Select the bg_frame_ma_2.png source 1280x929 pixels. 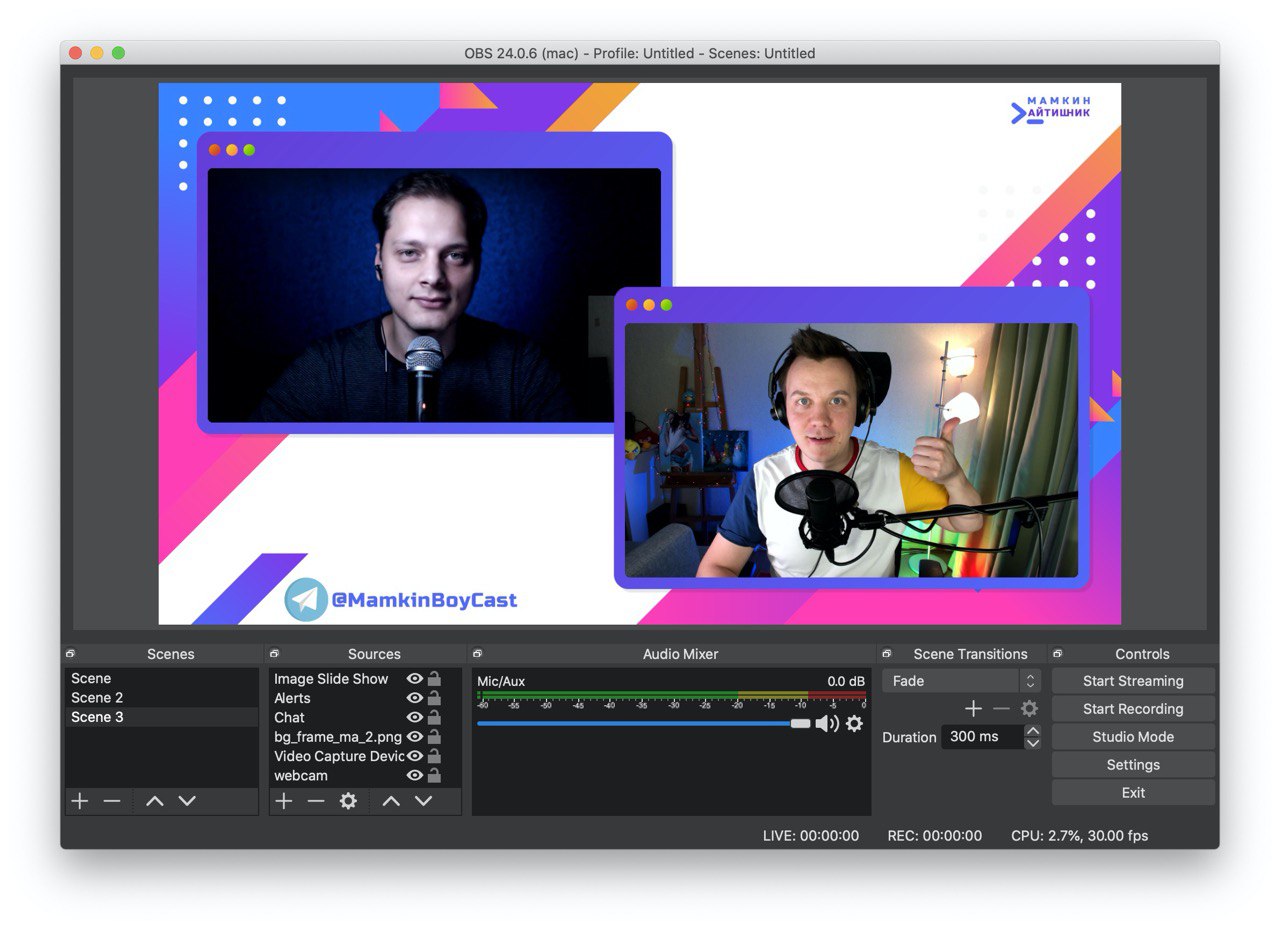point(338,737)
